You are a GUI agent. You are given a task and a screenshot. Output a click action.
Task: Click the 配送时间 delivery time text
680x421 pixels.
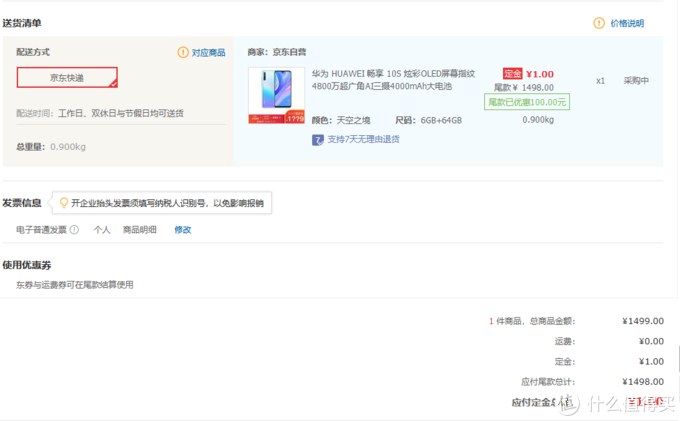click(100, 114)
